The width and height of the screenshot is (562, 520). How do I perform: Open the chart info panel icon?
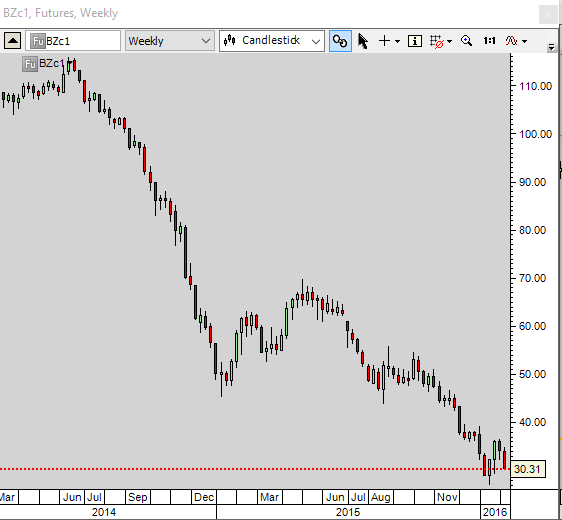coord(415,41)
